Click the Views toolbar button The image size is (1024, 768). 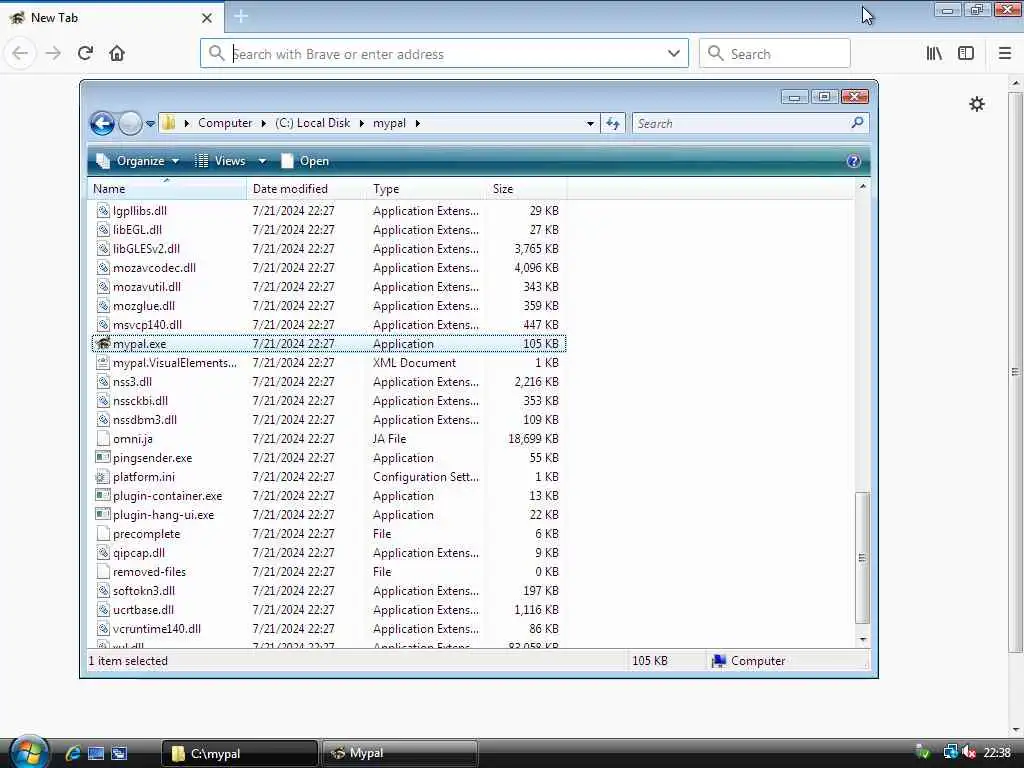pyautogui.click(x=220, y=161)
